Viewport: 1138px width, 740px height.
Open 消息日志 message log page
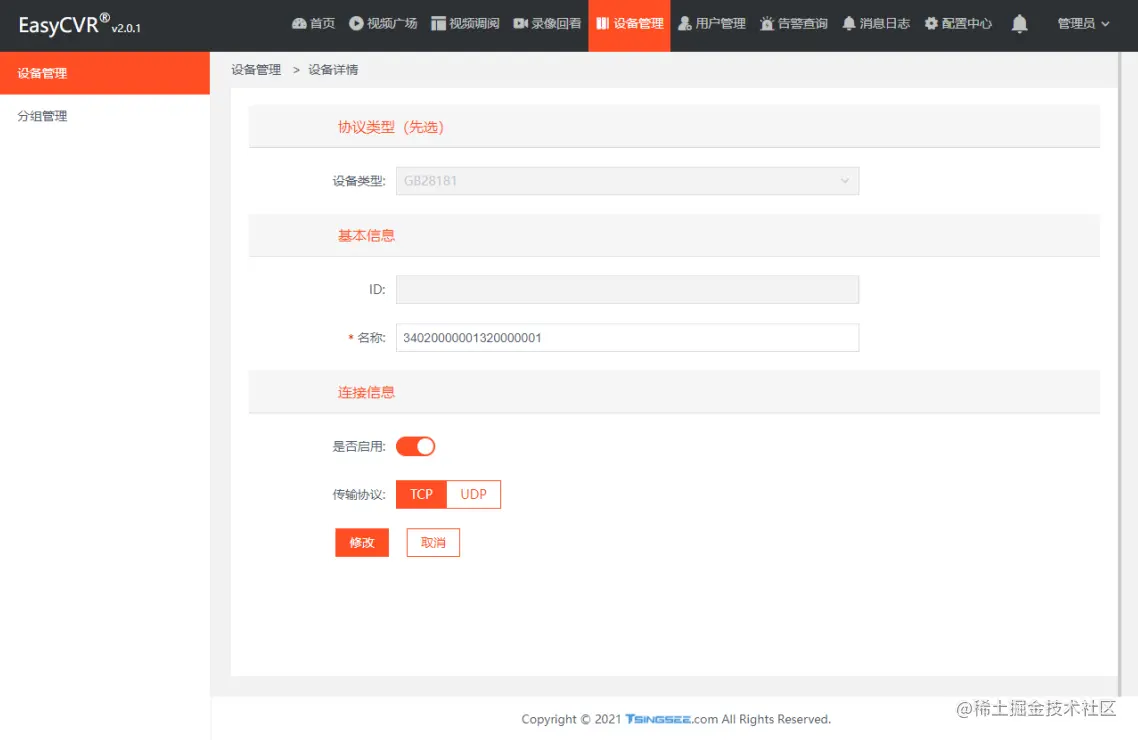click(875, 23)
